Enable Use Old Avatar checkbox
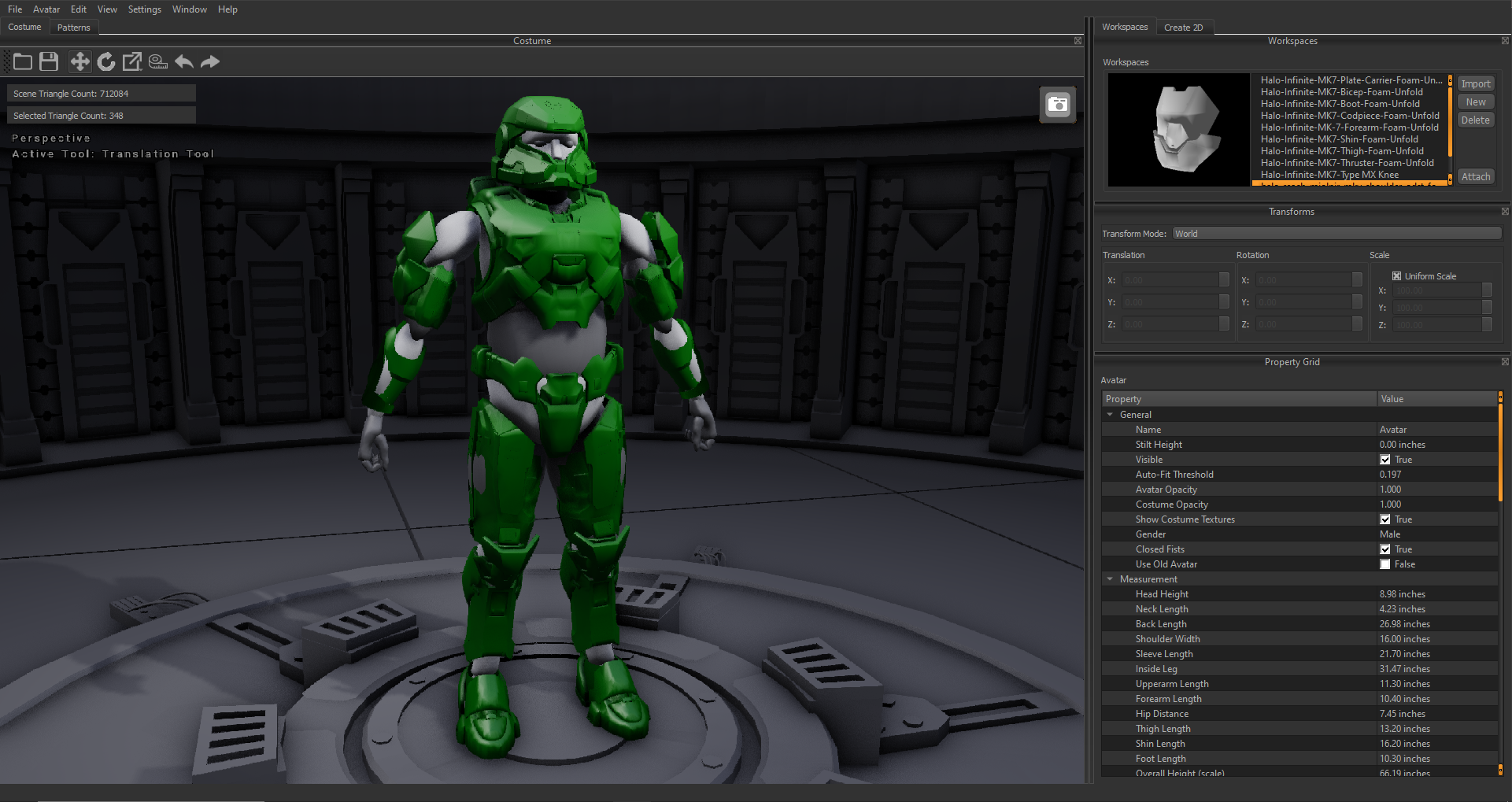 coord(1385,564)
